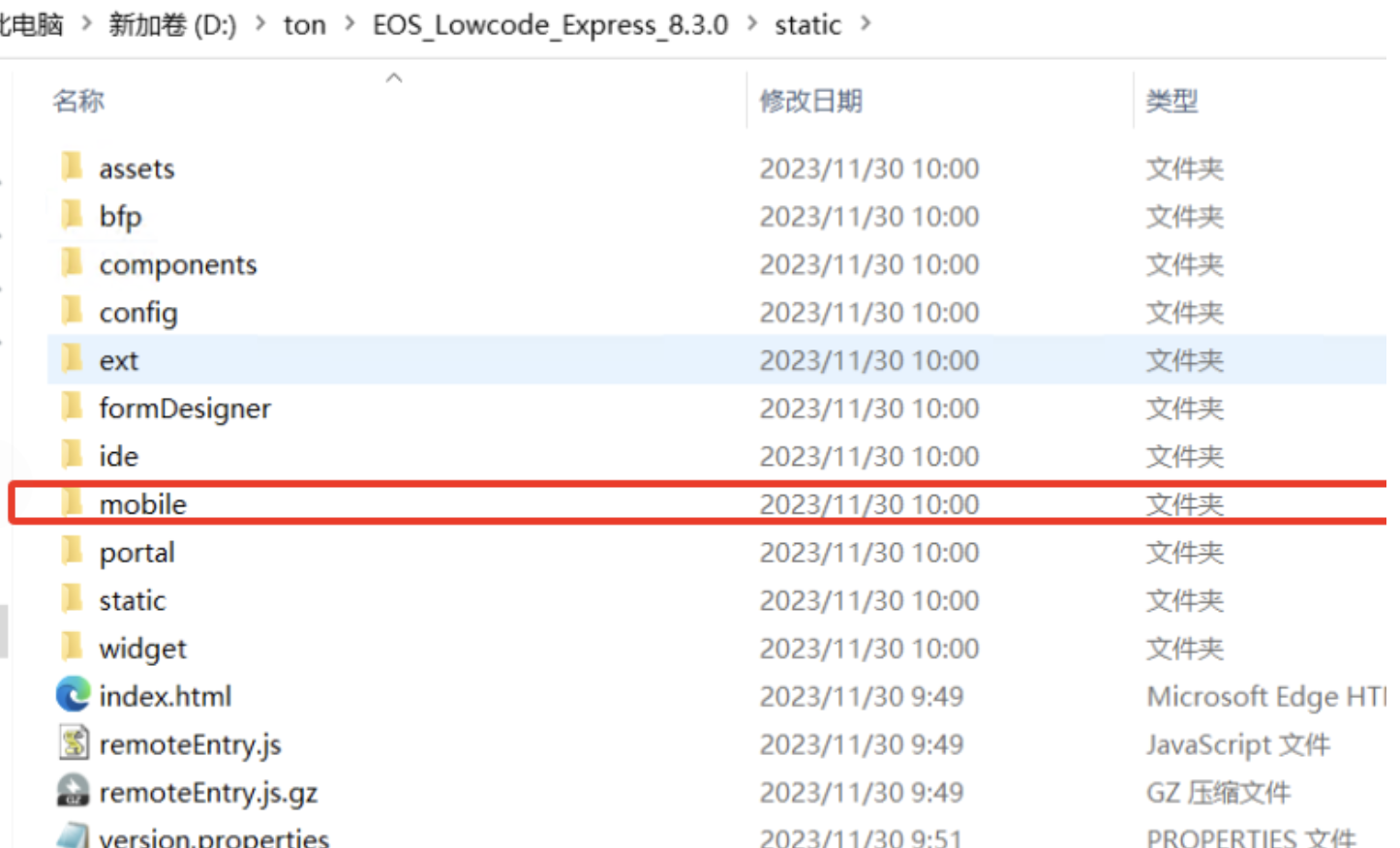
Task: Sort by 修改日期 column header
Action: pyautogui.click(x=810, y=101)
